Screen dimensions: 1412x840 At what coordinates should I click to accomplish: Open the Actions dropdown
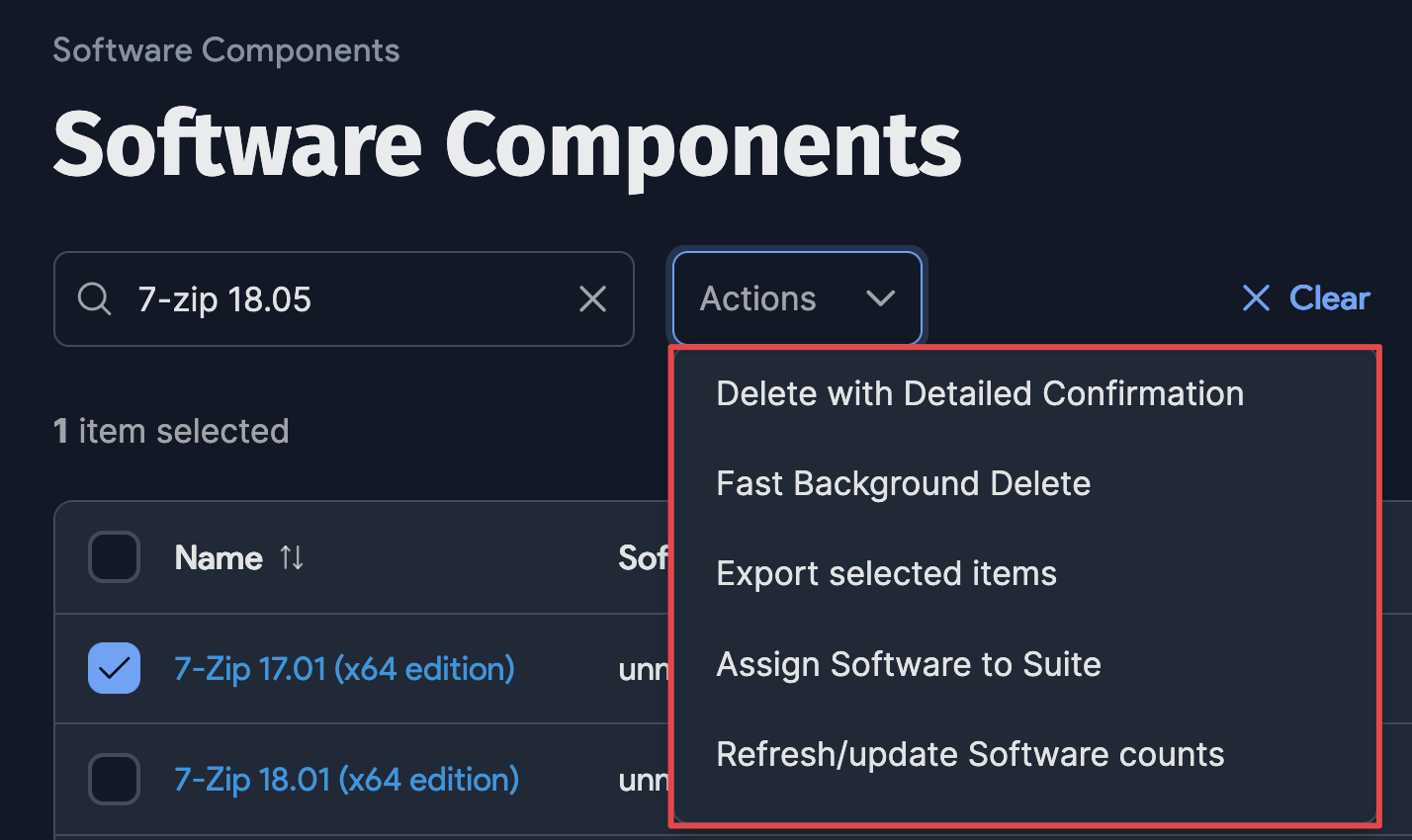click(797, 298)
